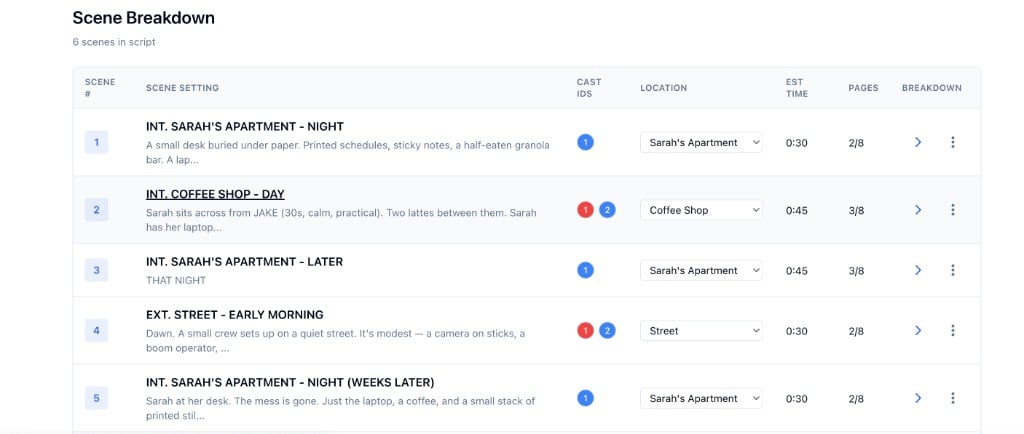The width and height of the screenshot is (1024, 434).
Task: Open location dropdown for scene 1
Action: click(701, 142)
